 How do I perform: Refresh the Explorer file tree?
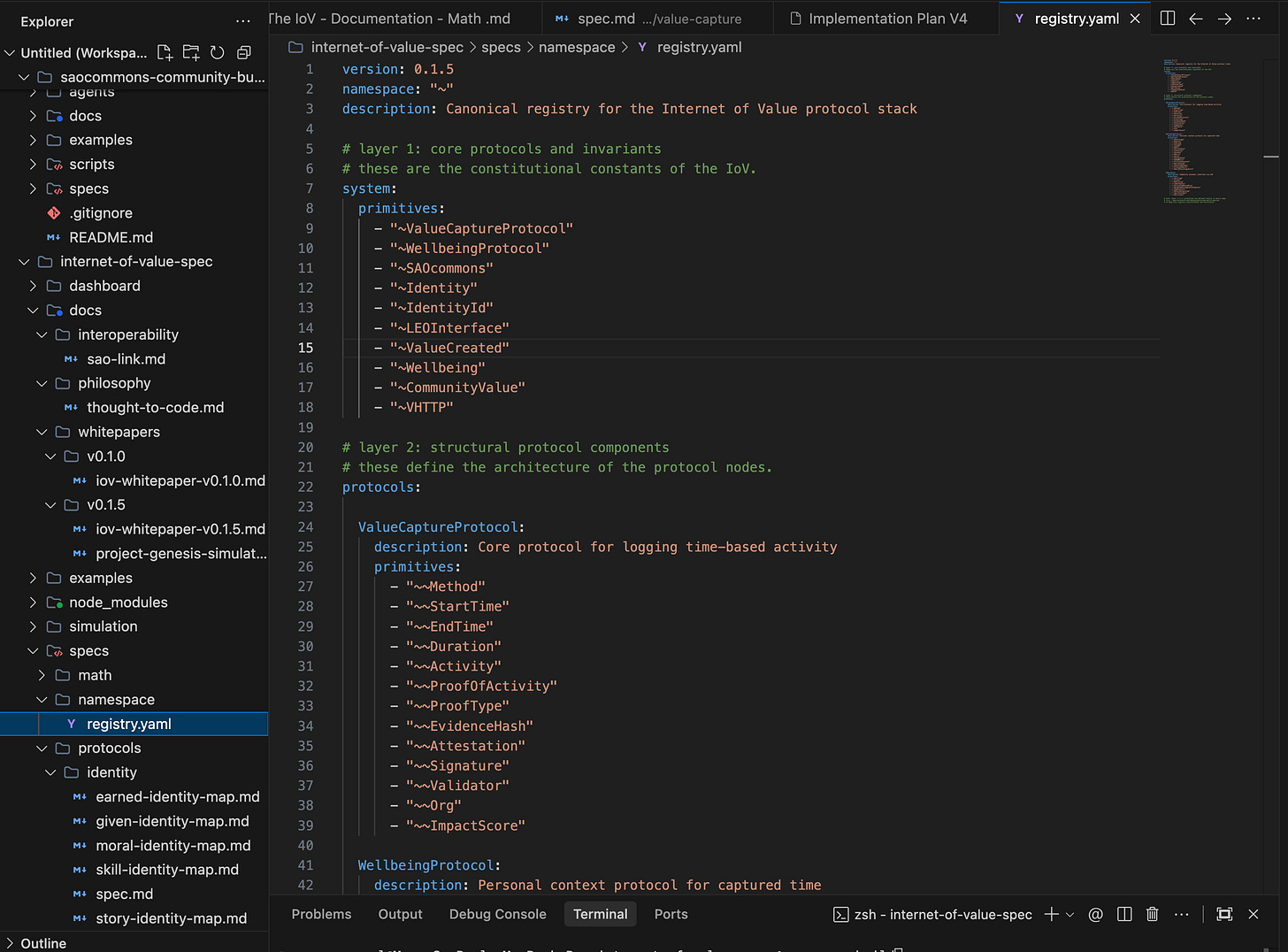tap(218, 53)
